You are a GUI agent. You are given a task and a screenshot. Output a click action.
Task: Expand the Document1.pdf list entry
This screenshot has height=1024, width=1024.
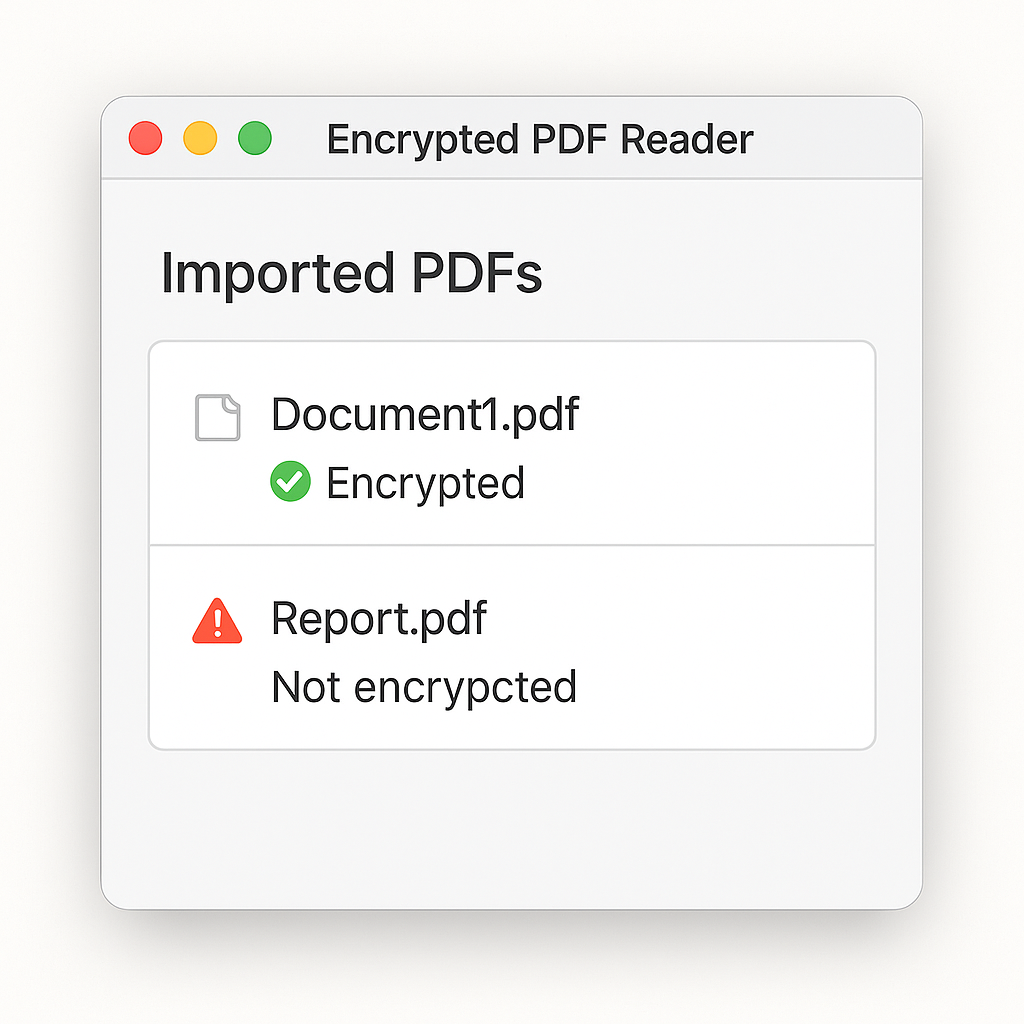click(510, 445)
